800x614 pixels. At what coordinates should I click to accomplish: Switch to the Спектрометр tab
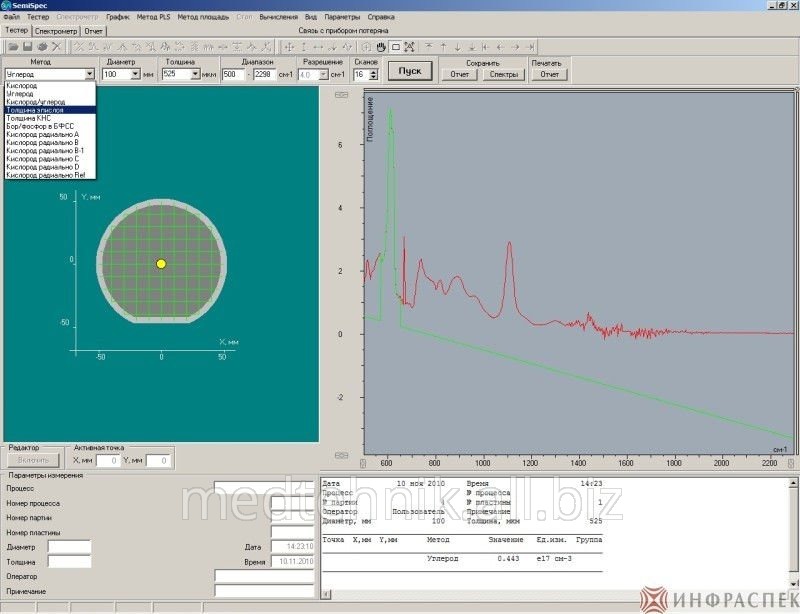[56, 31]
